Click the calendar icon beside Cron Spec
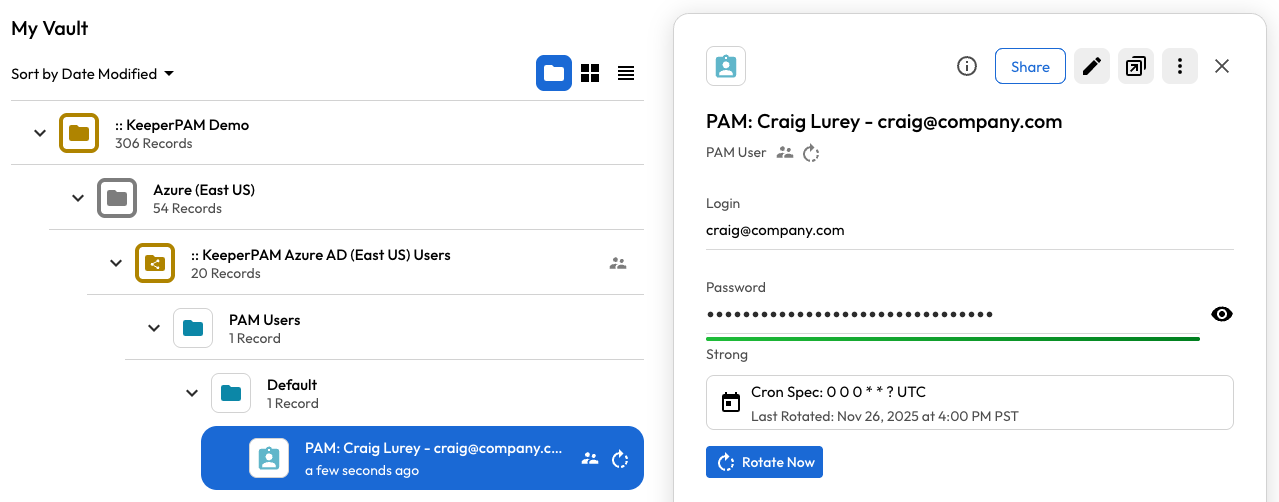This screenshot has width=1279, height=502. (731, 403)
